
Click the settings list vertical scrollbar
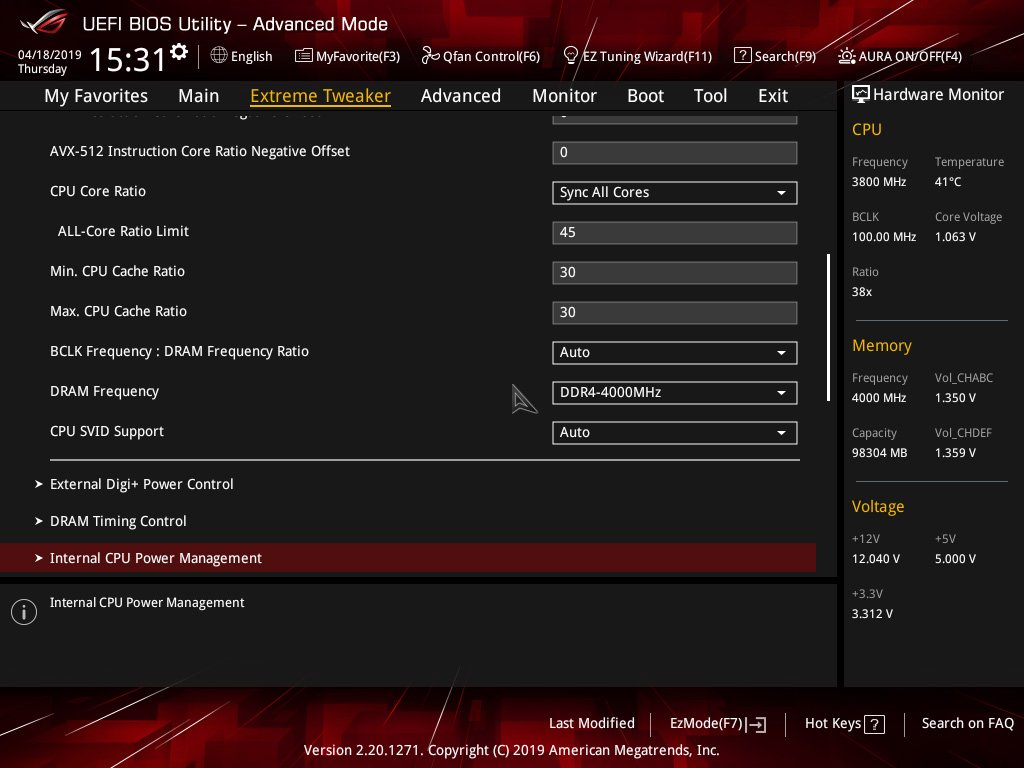[x=828, y=327]
